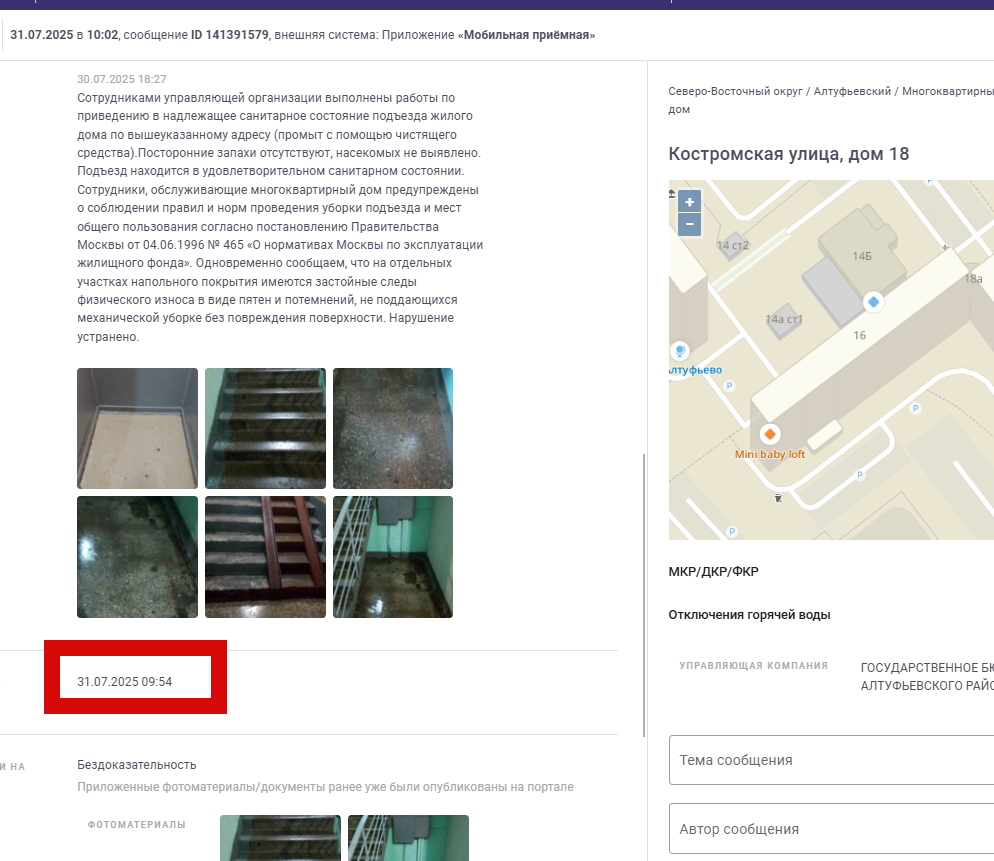
Task: Click the Управляющая компания label
Action: tap(754, 666)
